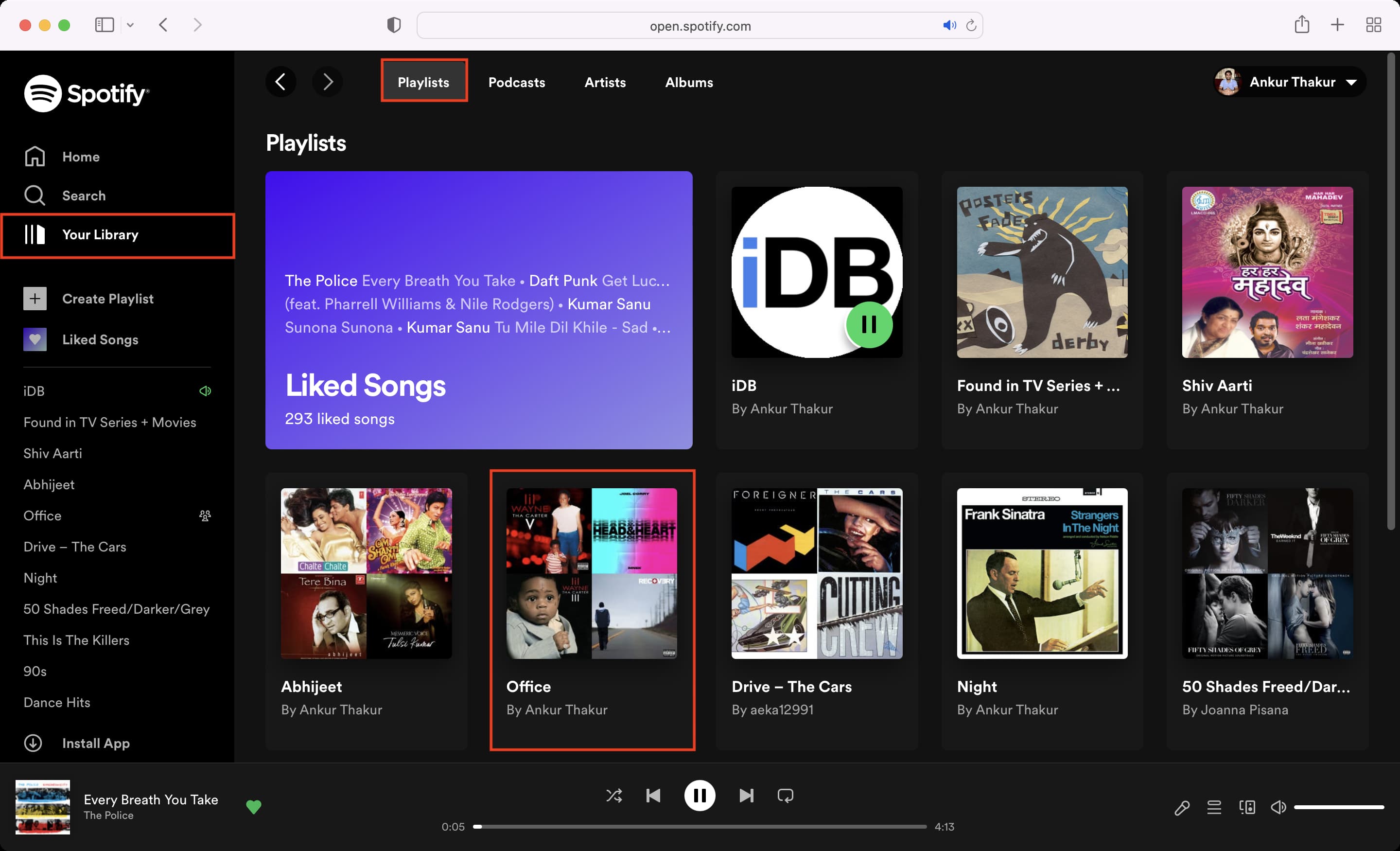Open the Liked Songs heart icon in sidebar
This screenshot has width=1400, height=851.
[35, 339]
